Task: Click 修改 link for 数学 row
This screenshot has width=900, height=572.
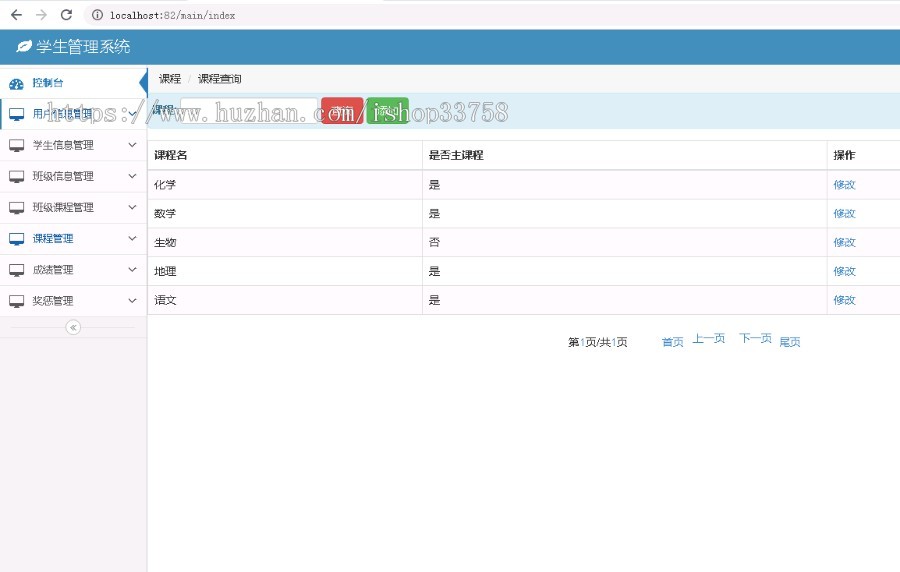Action: (844, 213)
